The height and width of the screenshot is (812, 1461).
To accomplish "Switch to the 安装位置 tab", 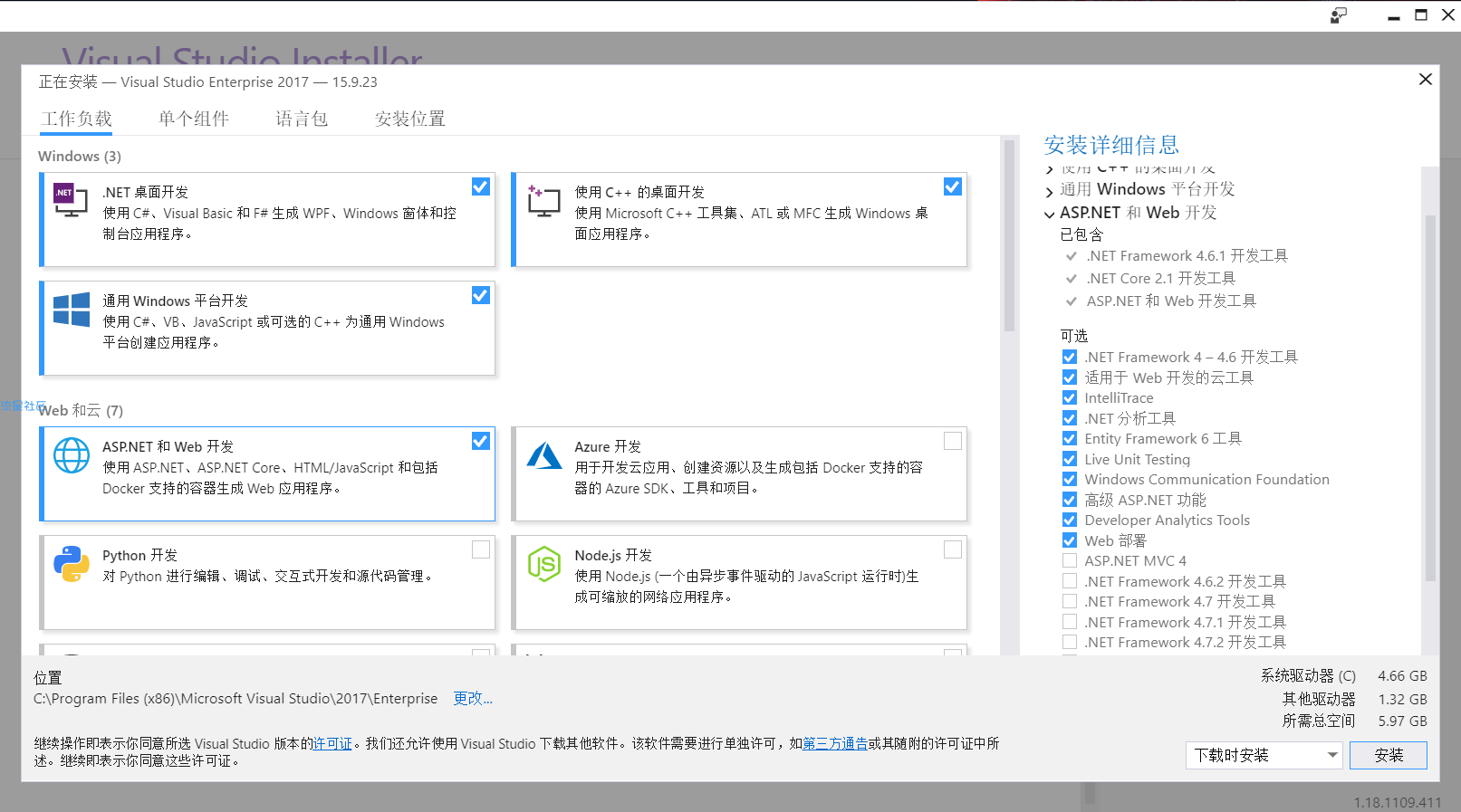I will click(410, 119).
